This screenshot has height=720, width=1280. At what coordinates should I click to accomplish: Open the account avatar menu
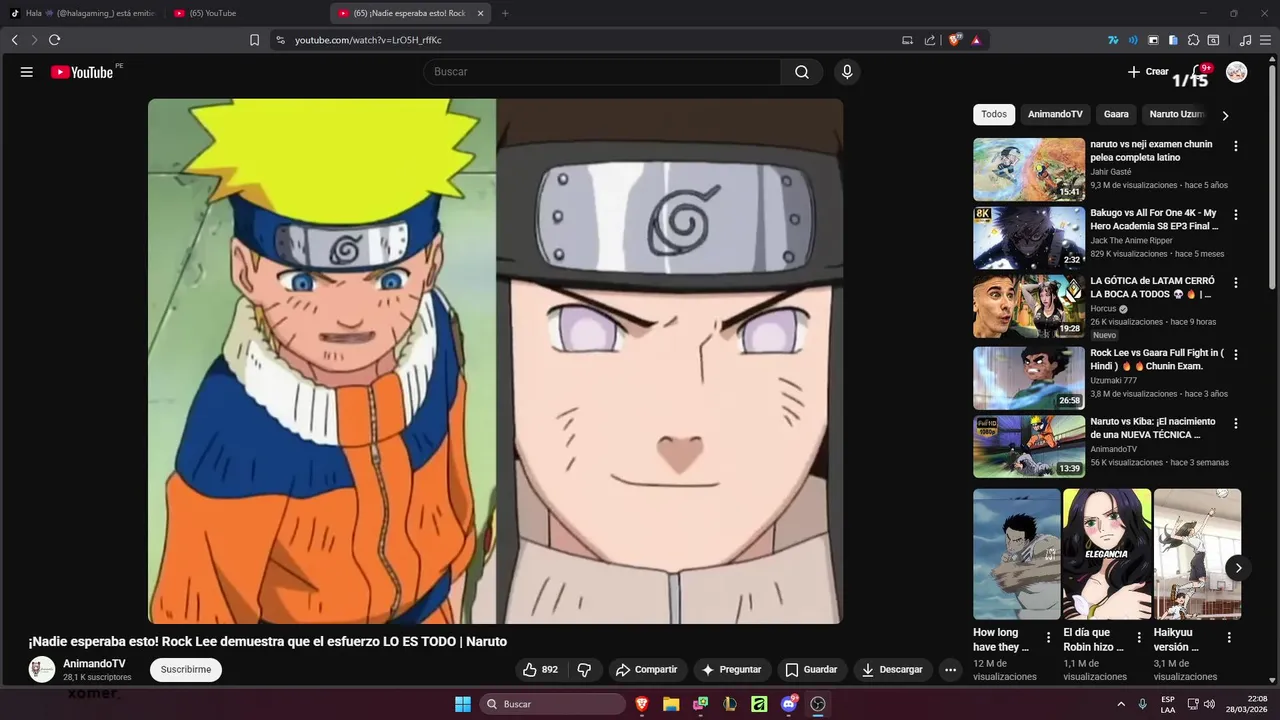coord(1237,72)
